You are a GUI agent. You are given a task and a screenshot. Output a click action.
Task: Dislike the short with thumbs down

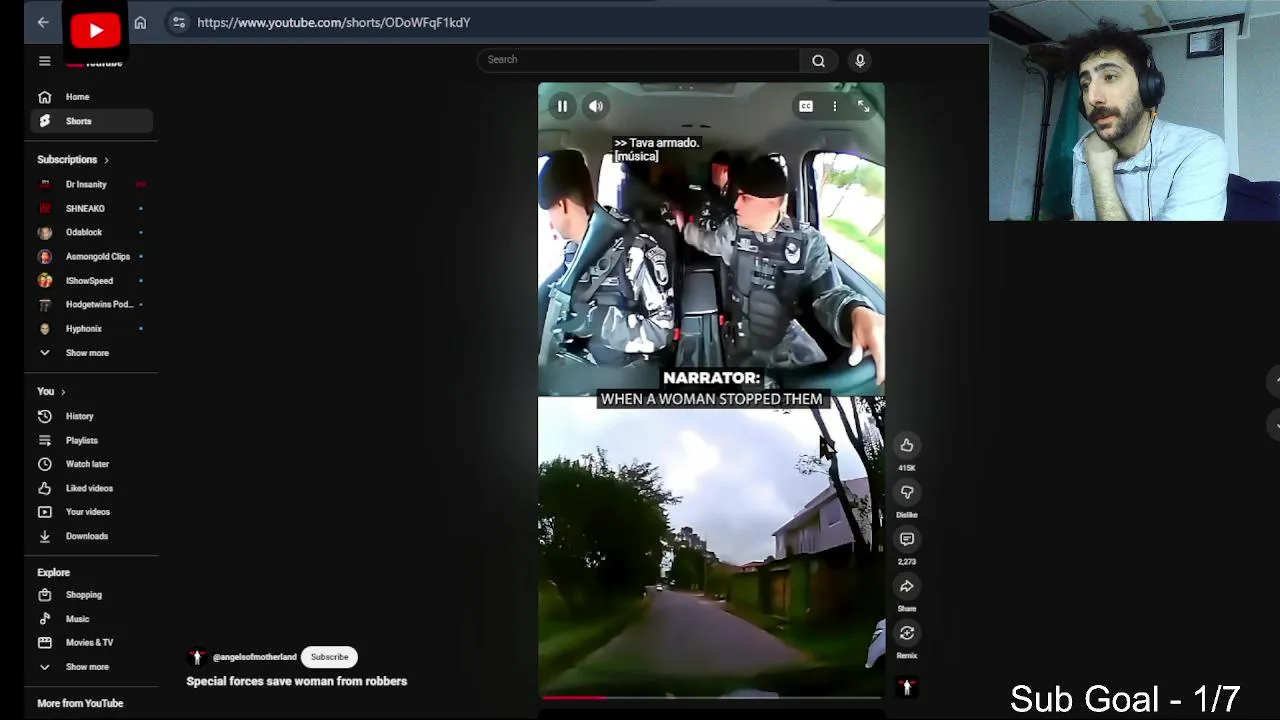point(907,492)
